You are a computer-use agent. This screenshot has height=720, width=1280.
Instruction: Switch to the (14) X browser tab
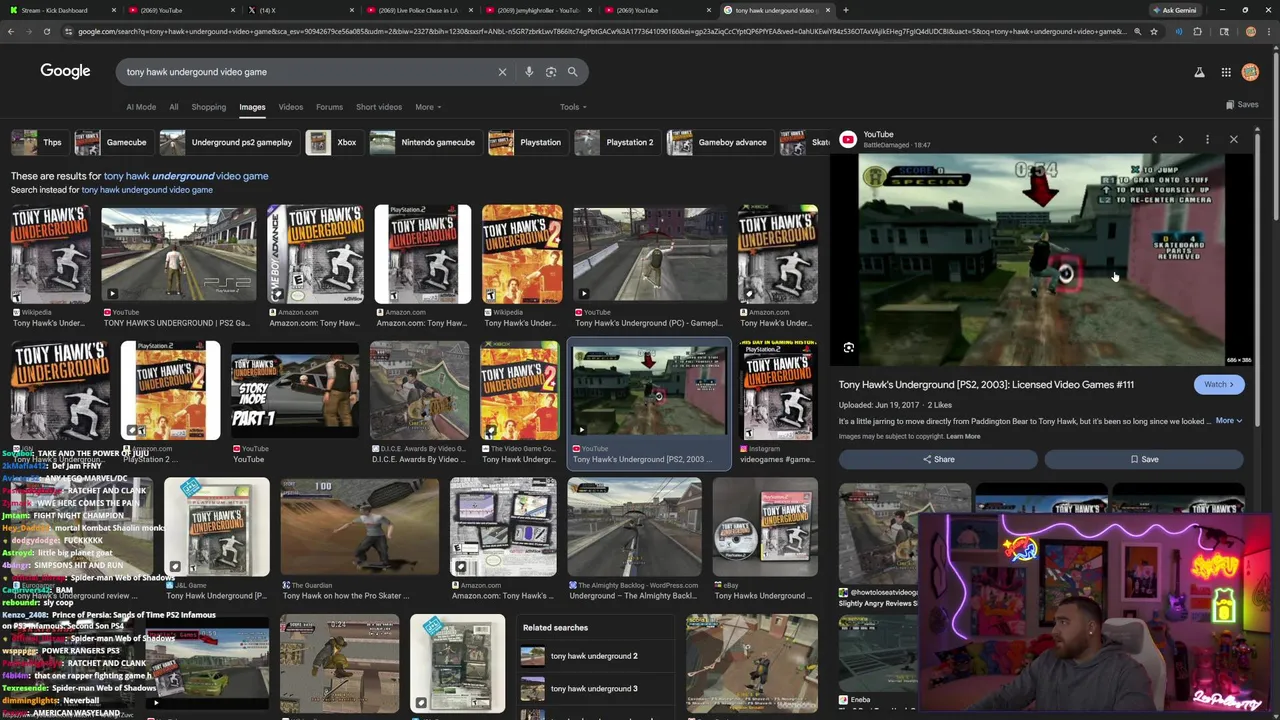click(300, 10)
